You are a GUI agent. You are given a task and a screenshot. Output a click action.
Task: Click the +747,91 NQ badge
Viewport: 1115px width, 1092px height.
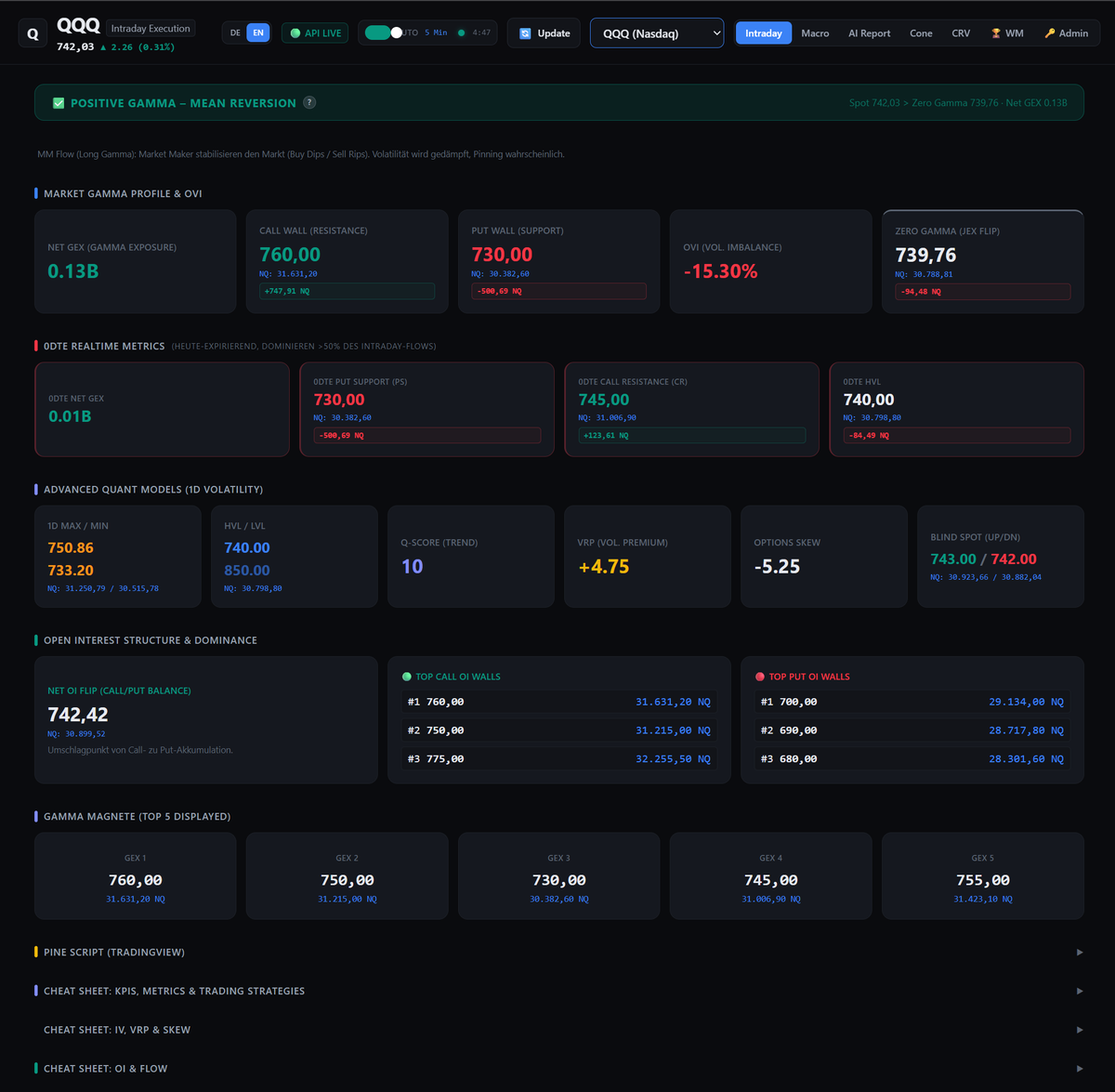(x=347, y=291)
